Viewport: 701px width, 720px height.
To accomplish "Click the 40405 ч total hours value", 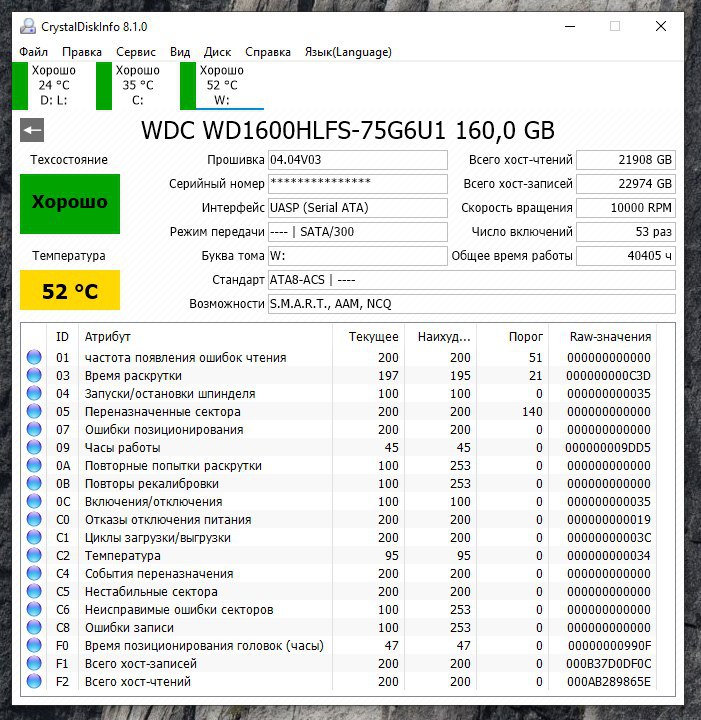I will (x=626, y=256).
